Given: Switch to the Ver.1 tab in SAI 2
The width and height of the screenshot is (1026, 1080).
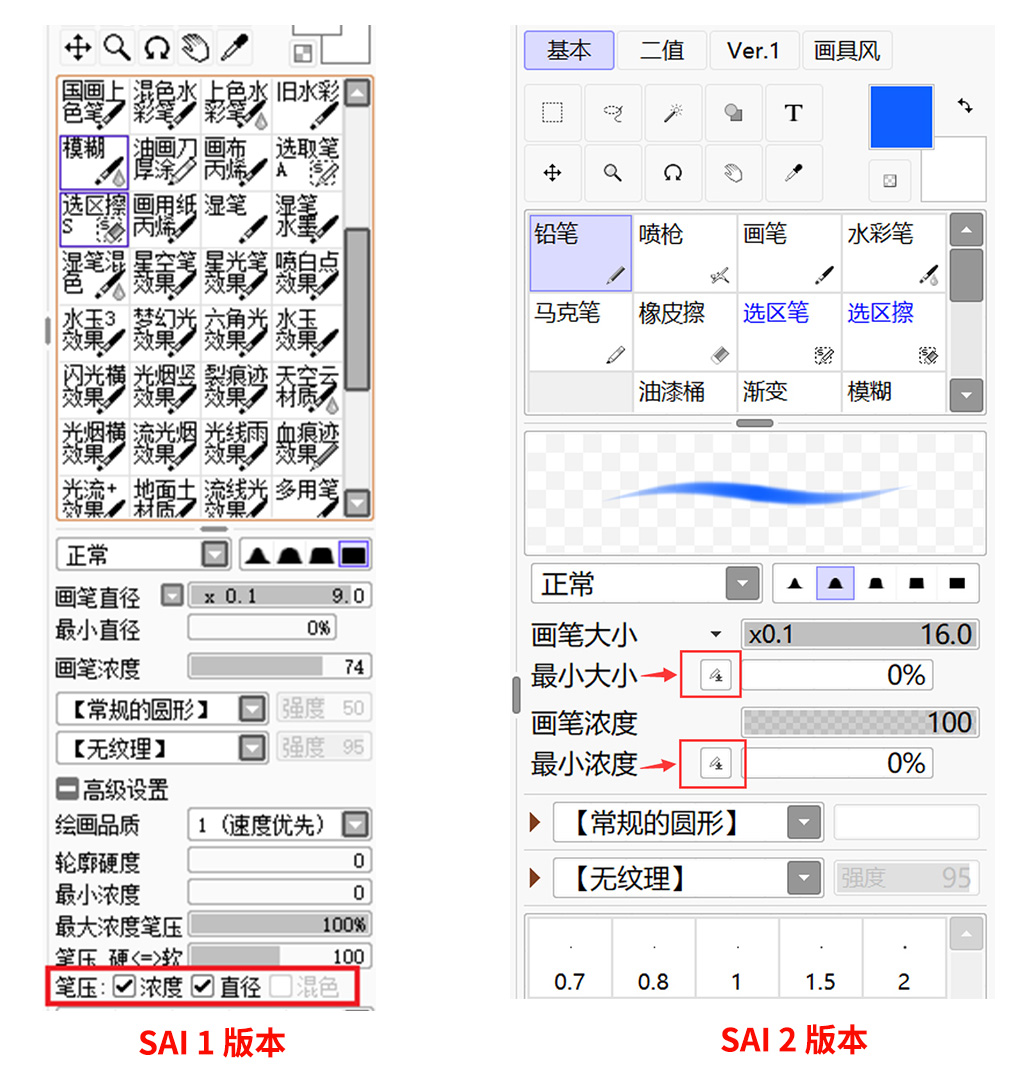Looking at the screenshot, I should tap(754, 50).
